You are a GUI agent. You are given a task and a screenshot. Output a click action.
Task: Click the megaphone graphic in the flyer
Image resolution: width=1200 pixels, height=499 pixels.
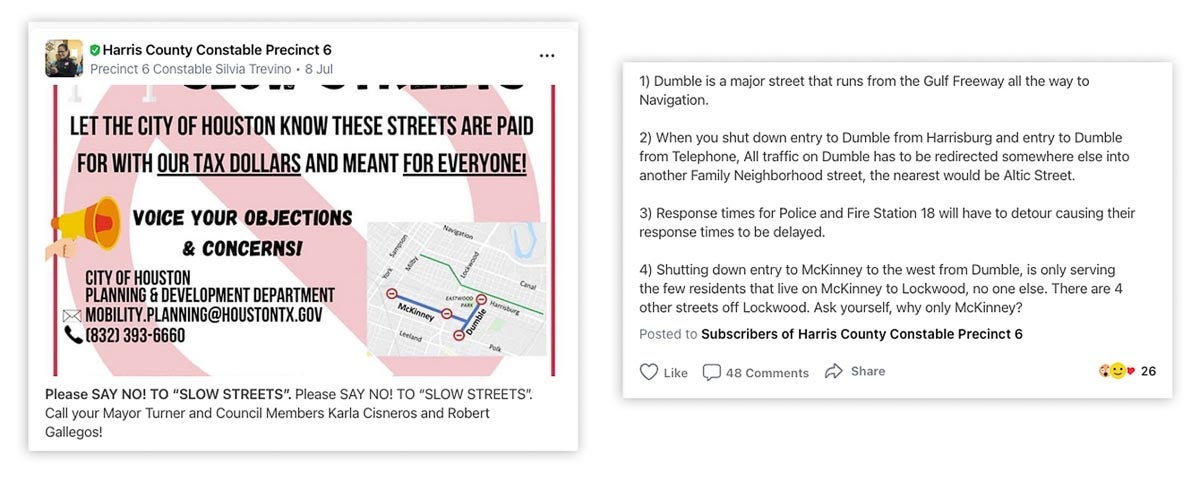point(84,226)
